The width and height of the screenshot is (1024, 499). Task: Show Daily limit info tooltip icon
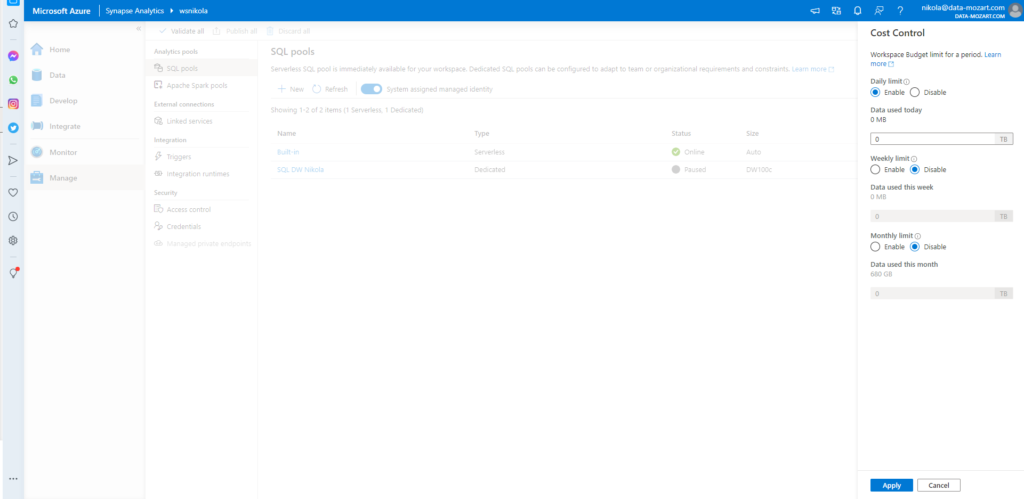pyautogui.click(x=906, y=82)
